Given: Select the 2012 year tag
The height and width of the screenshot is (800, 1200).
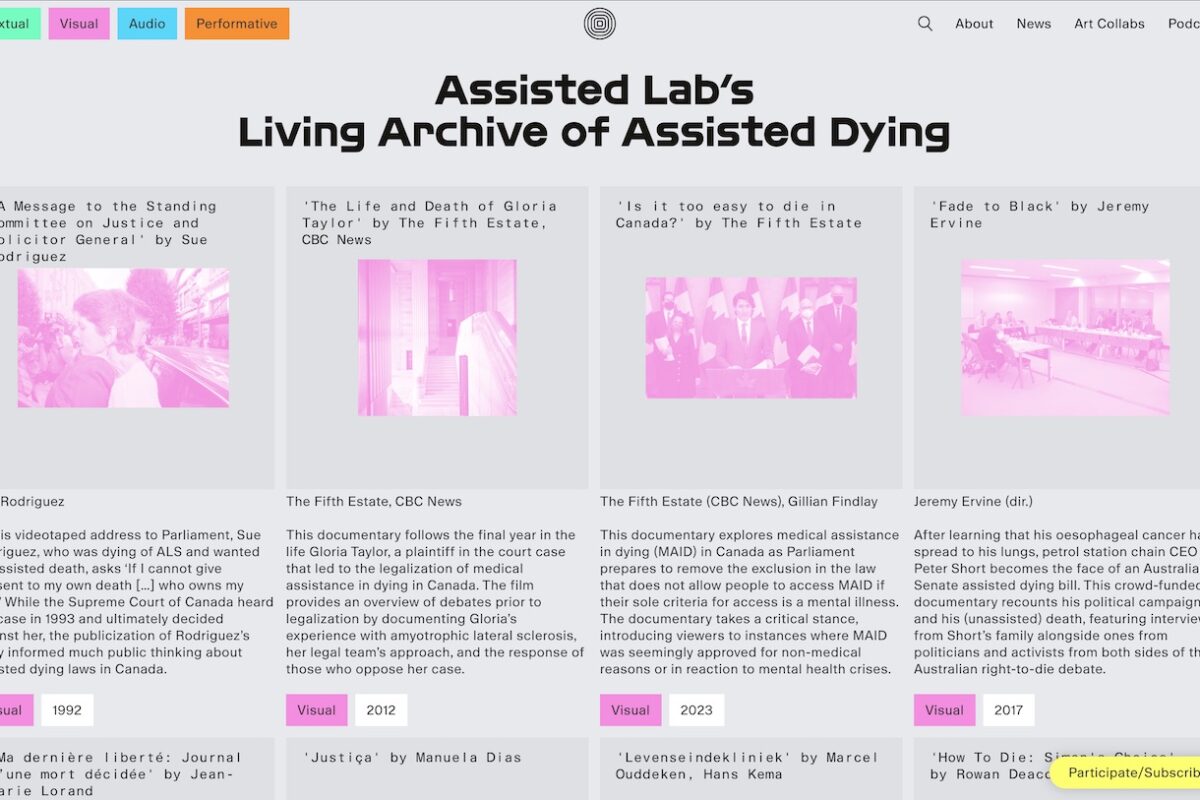Looking at the screenshot, I should pyautogui.click(x=381, y=710).
